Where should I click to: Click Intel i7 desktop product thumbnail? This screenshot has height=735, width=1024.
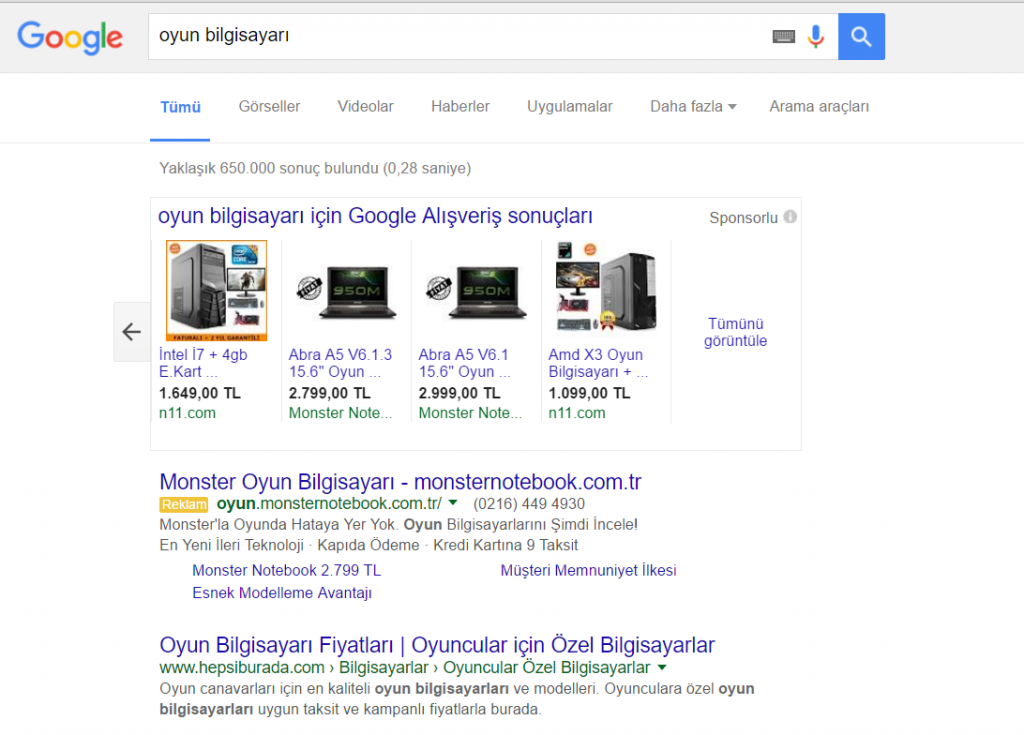click(217, 291)
